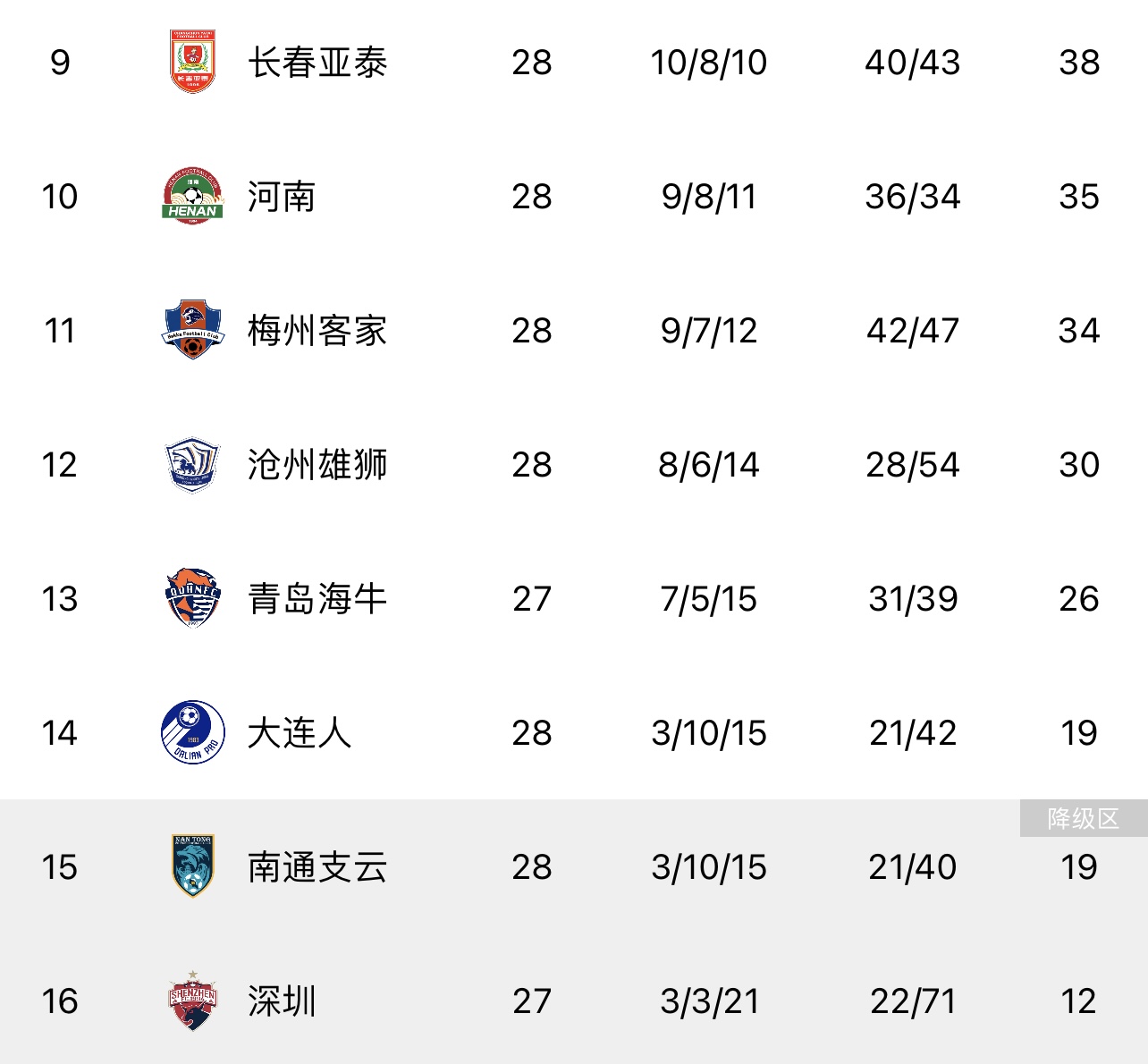The width and height of the screenshot is (1148, 1064).
Task: Select Changchun Yatai's 10/8/10 record
Action: [x=708, y=63]
